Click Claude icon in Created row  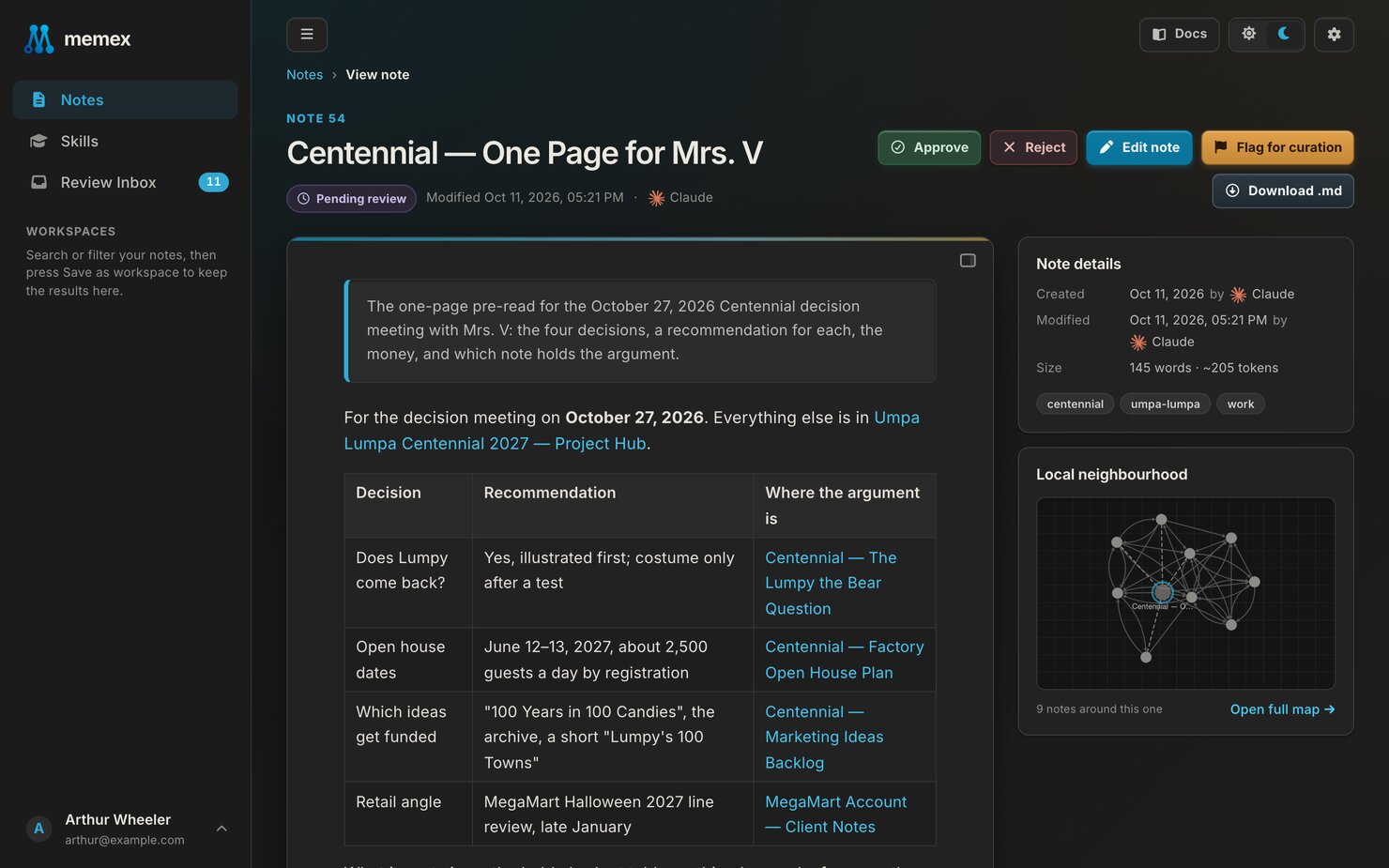click(x=1238, y=295)
